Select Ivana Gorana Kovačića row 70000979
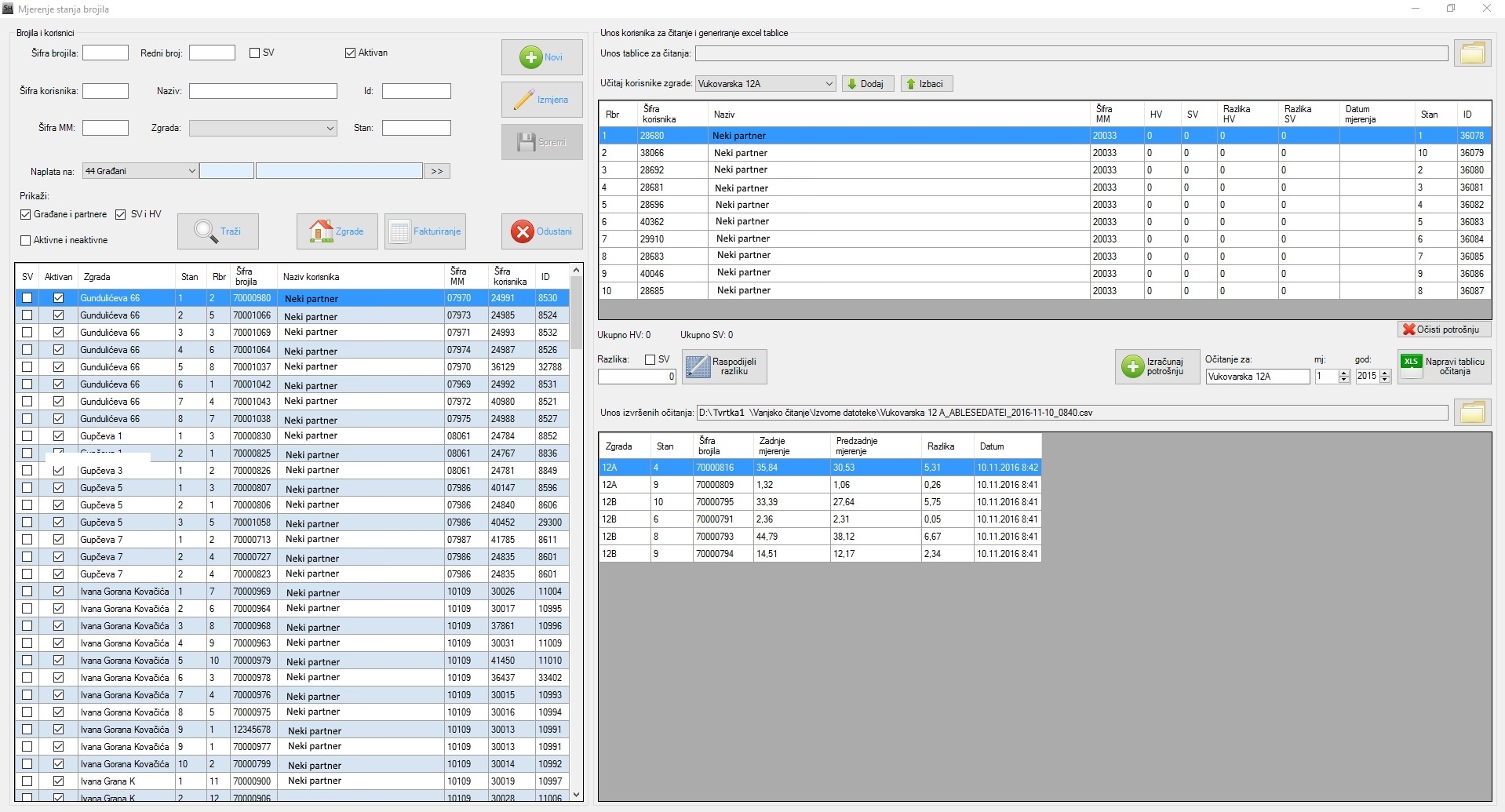This screenshot has height=812, width=1505. tap(293, 661)
